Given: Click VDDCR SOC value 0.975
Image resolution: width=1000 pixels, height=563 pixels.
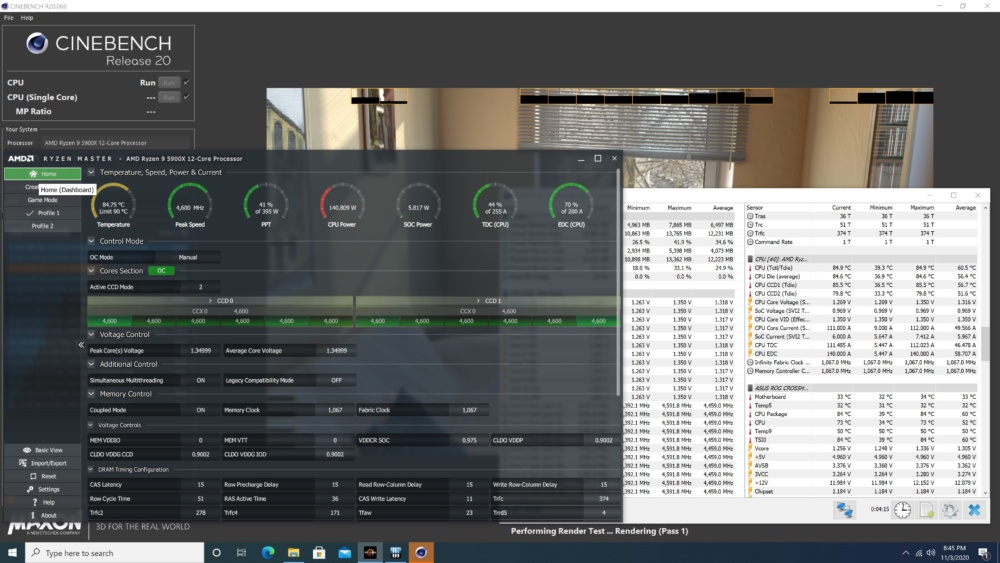Looking at the screenshot, I should (x=469, y=440).
